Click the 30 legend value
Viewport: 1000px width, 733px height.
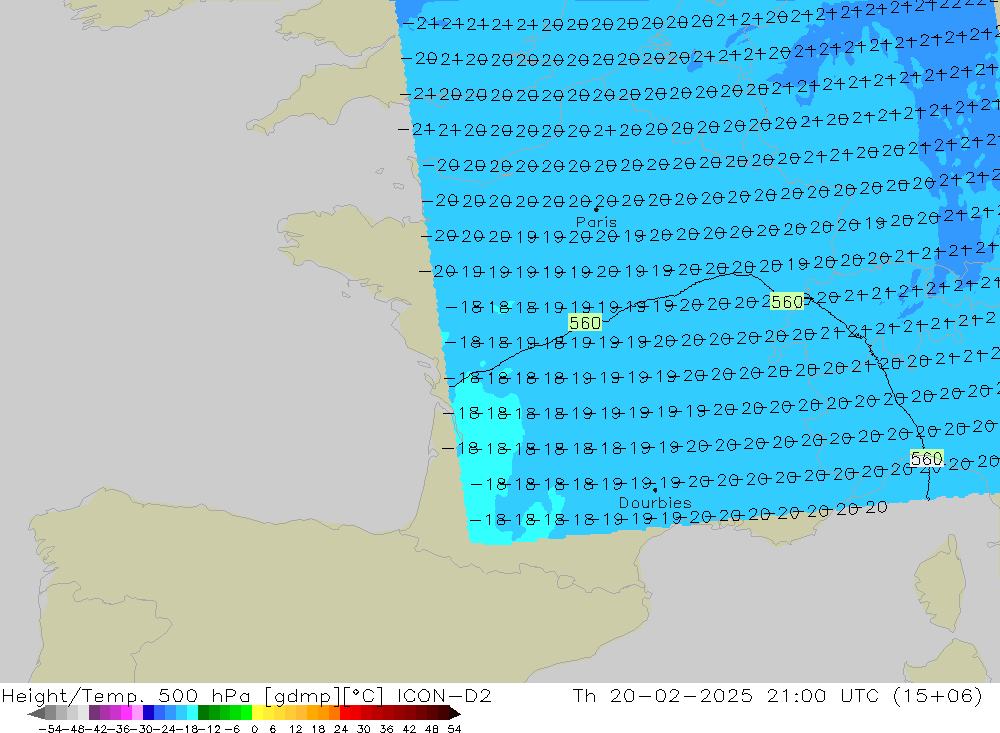pos(364,729)
